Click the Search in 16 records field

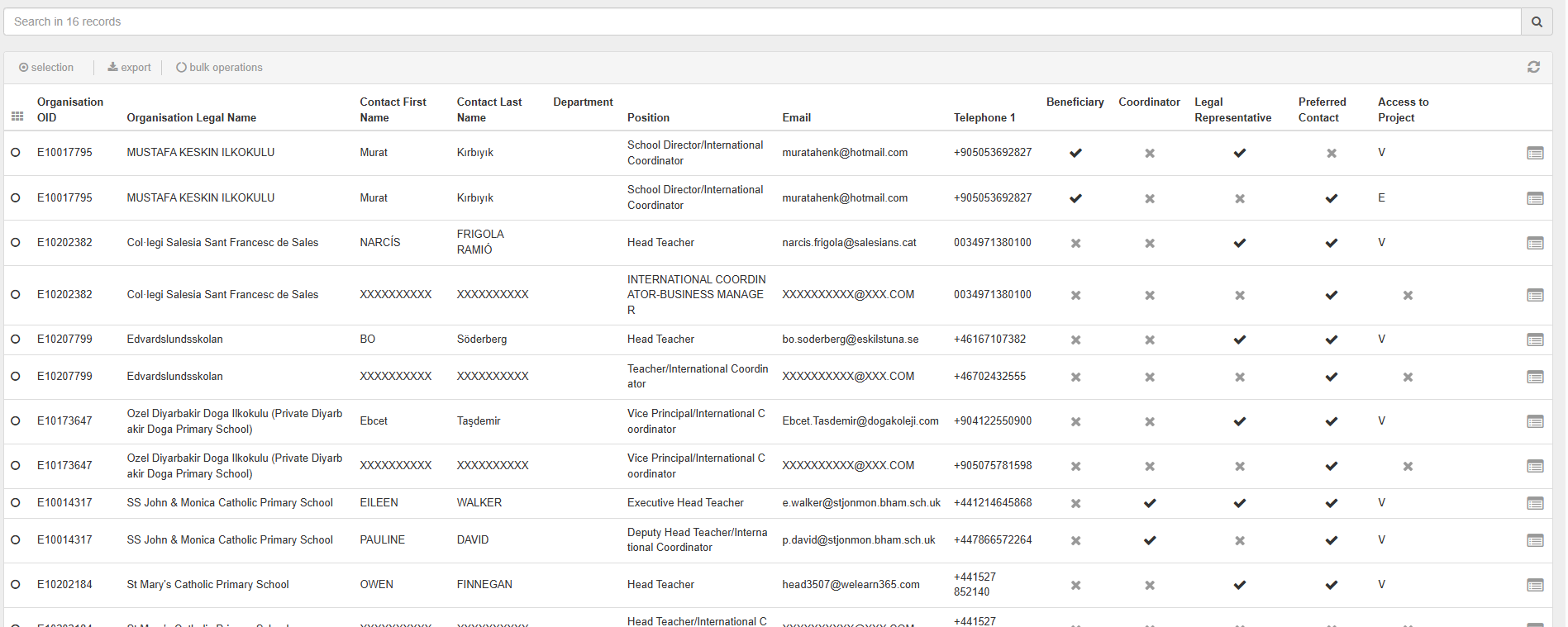click(760, 22)
